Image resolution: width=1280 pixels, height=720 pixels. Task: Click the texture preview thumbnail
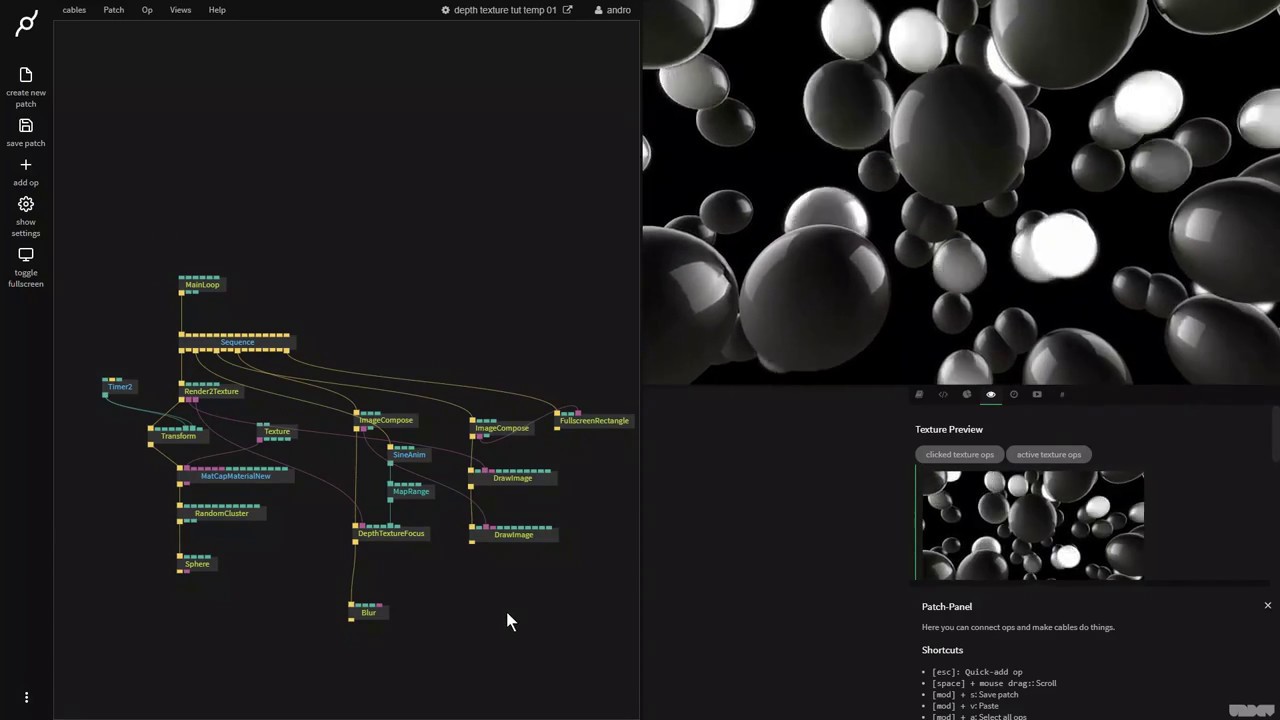tap(1032, 525)
